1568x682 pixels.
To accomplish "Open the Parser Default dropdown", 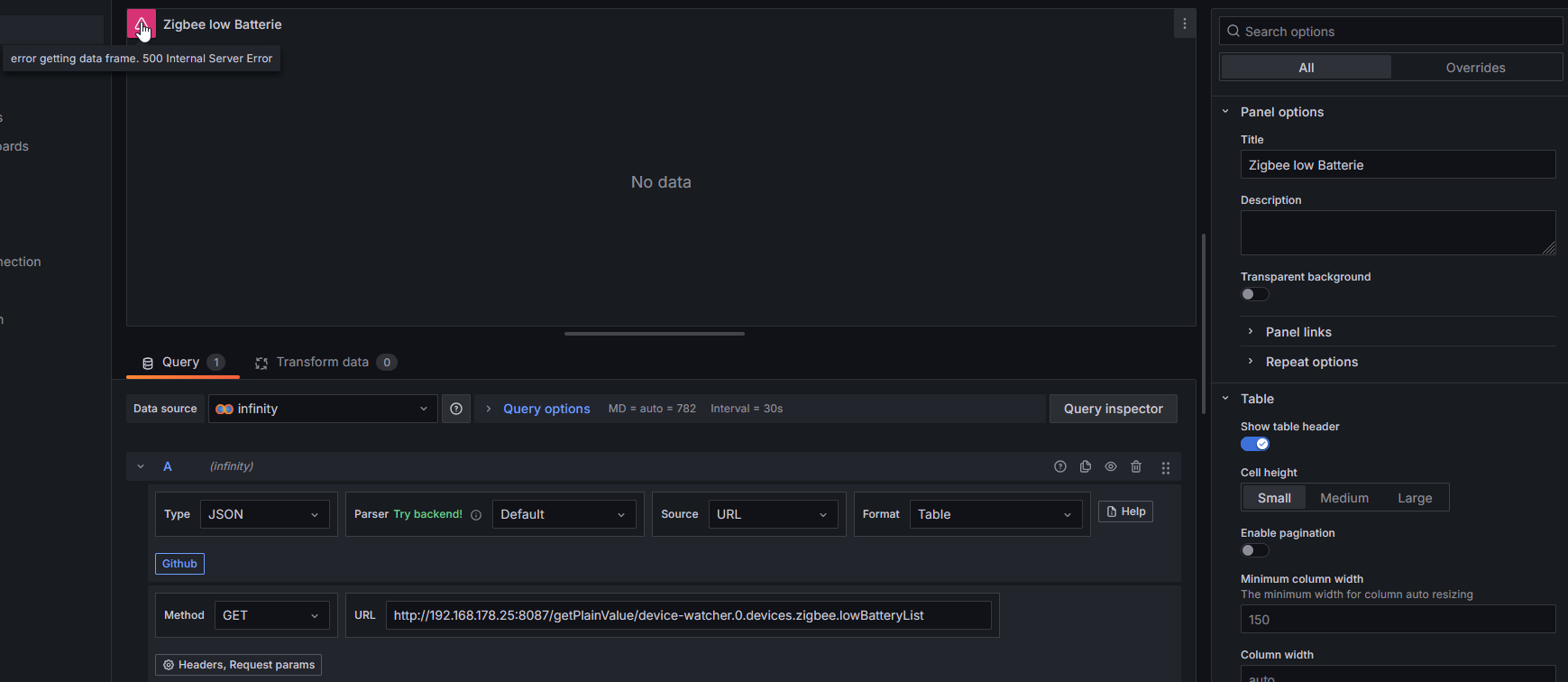I will [564, 514].
